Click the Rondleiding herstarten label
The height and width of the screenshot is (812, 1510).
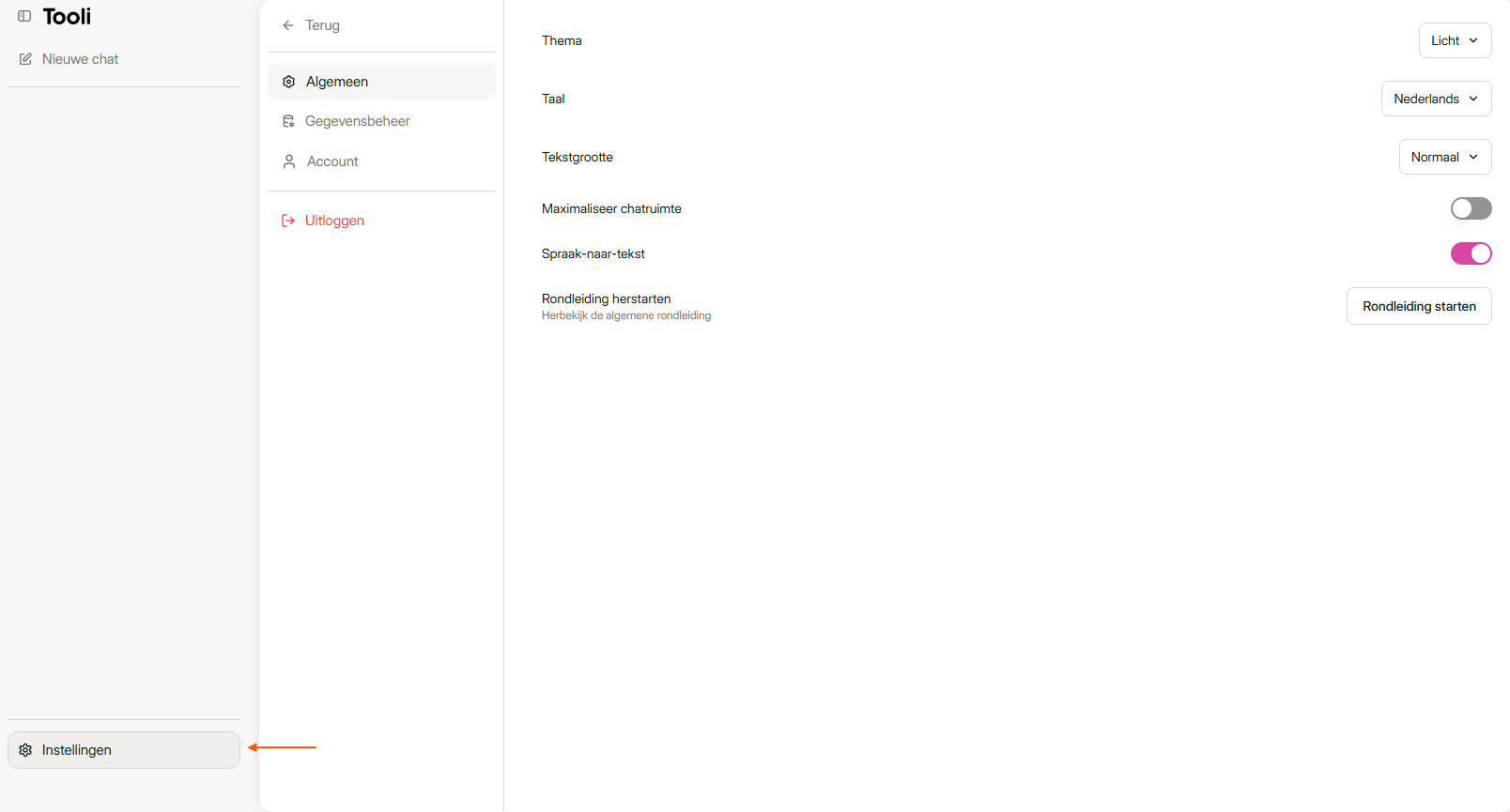click(607, 299)
